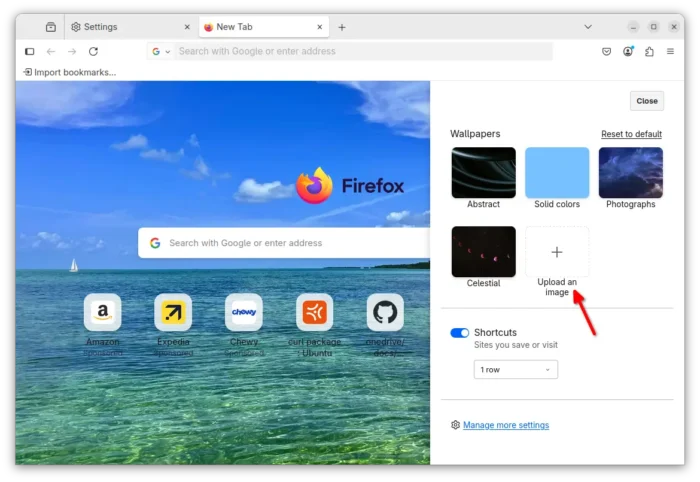Open the Extensions puzzle icon
This screenshot has width=700, height=482.
point(649,51)
